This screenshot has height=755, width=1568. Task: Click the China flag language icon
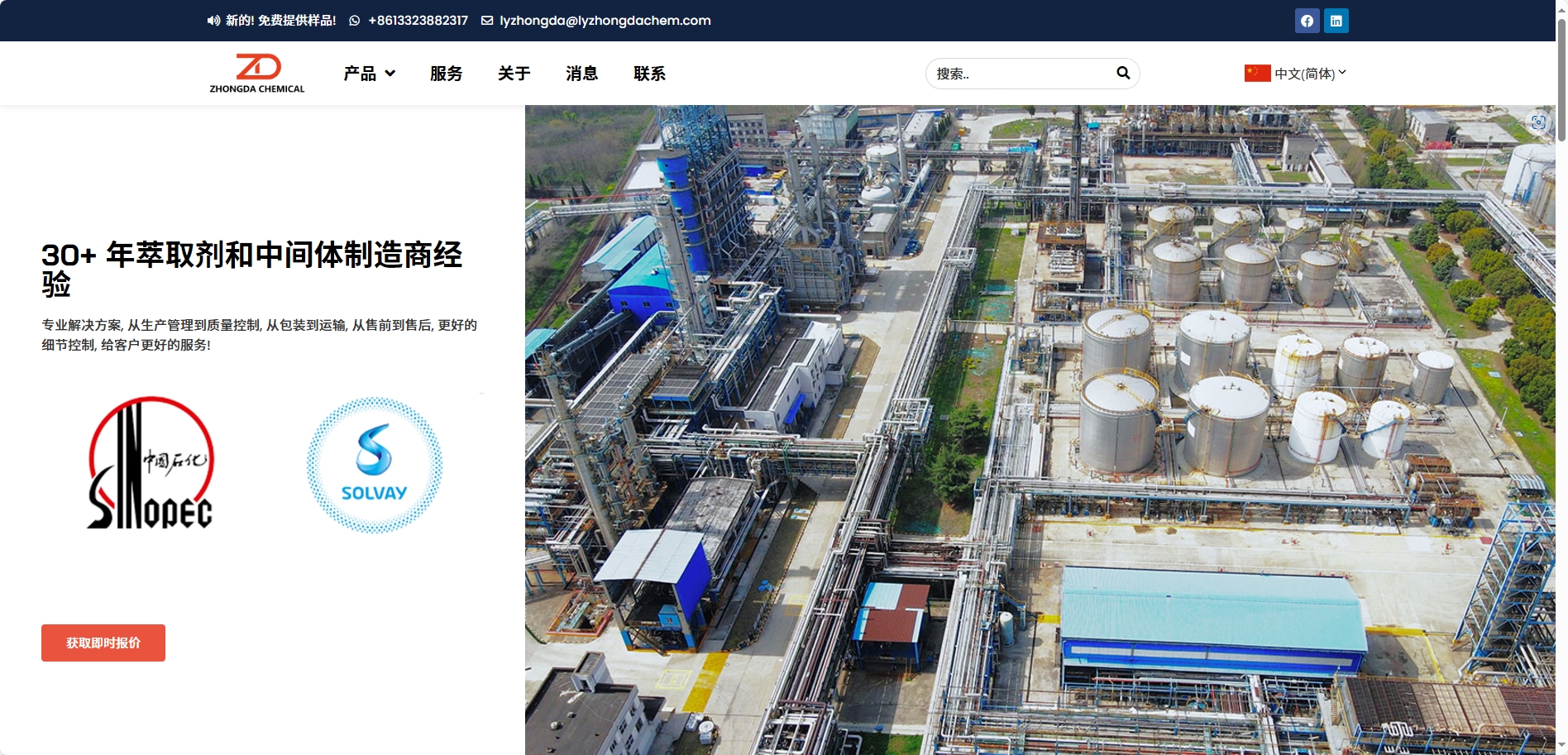point(1257,74)
